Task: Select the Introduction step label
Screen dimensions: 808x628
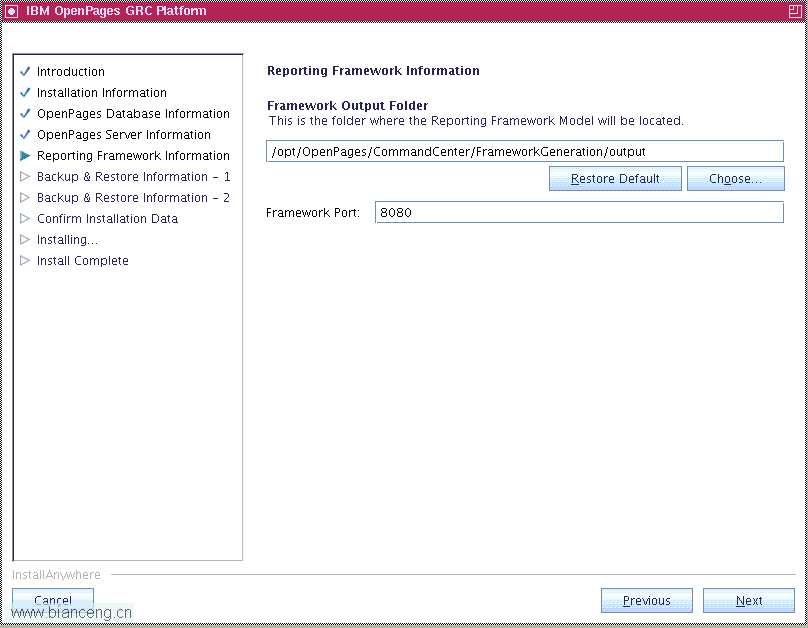Action: (x=71, y=72)
